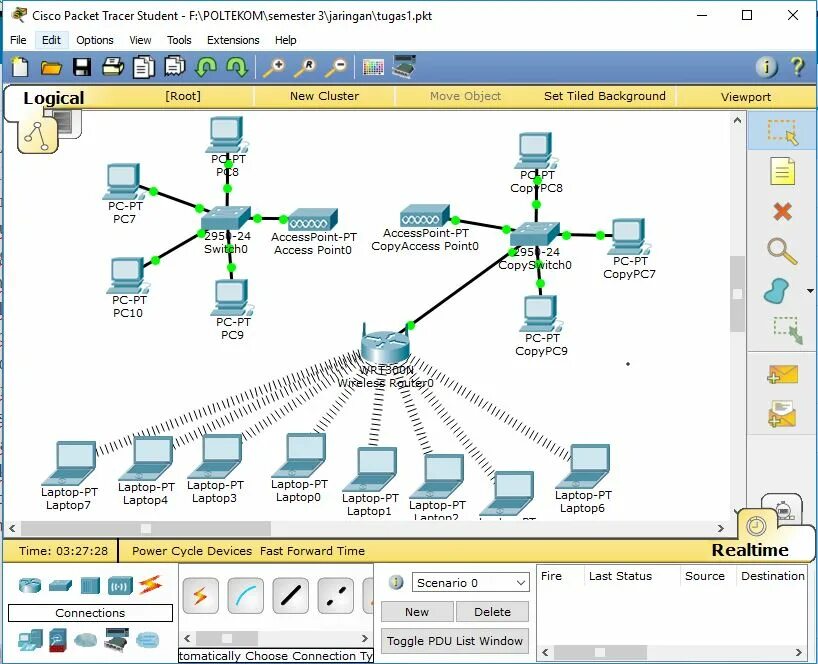Click the New file icon
818x664 pixels.
20,67
